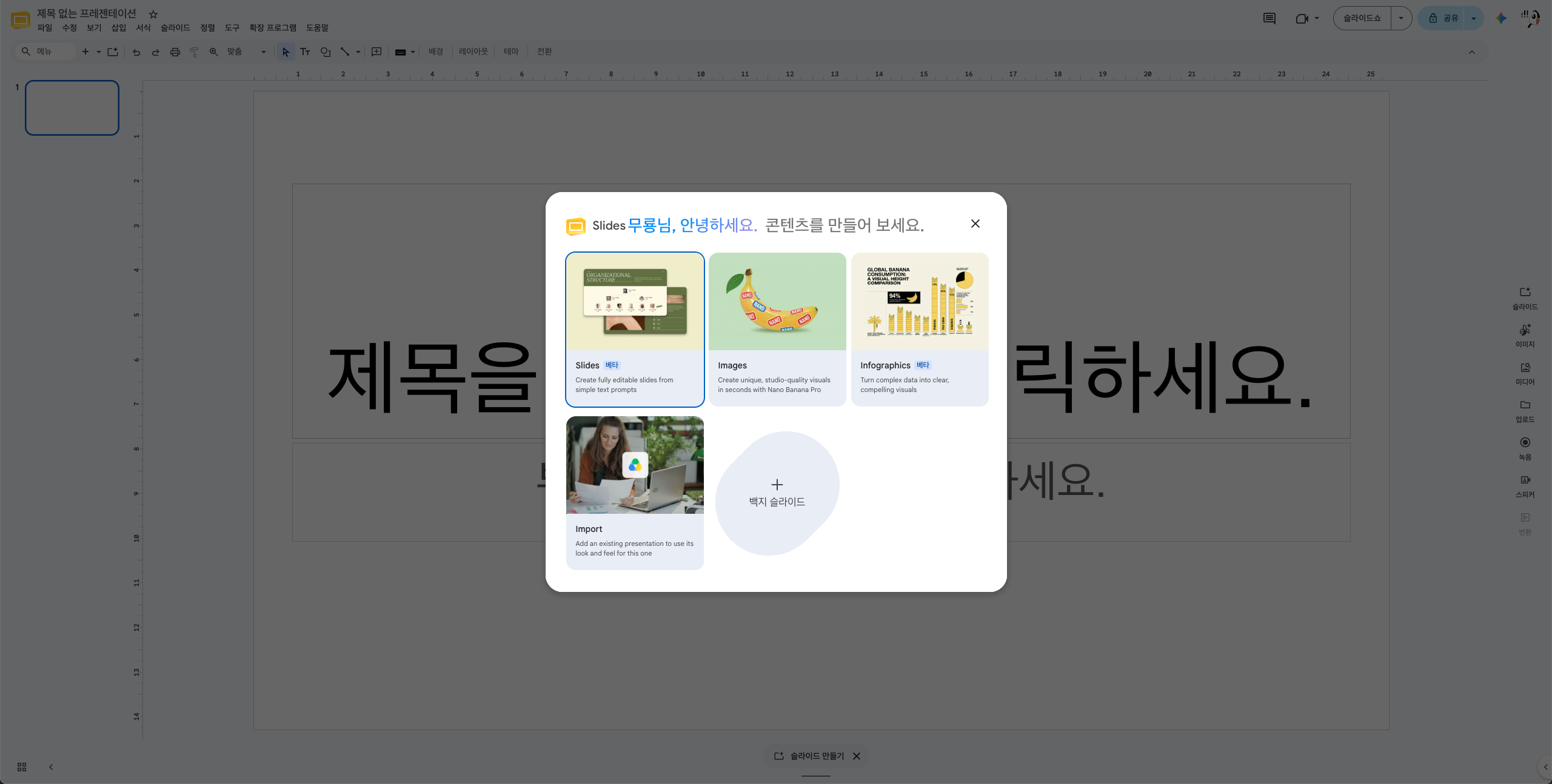Expand the right side panel chevron
Image resolution: width=1552 pixels, height=784 pixels.
[1545, 767]
